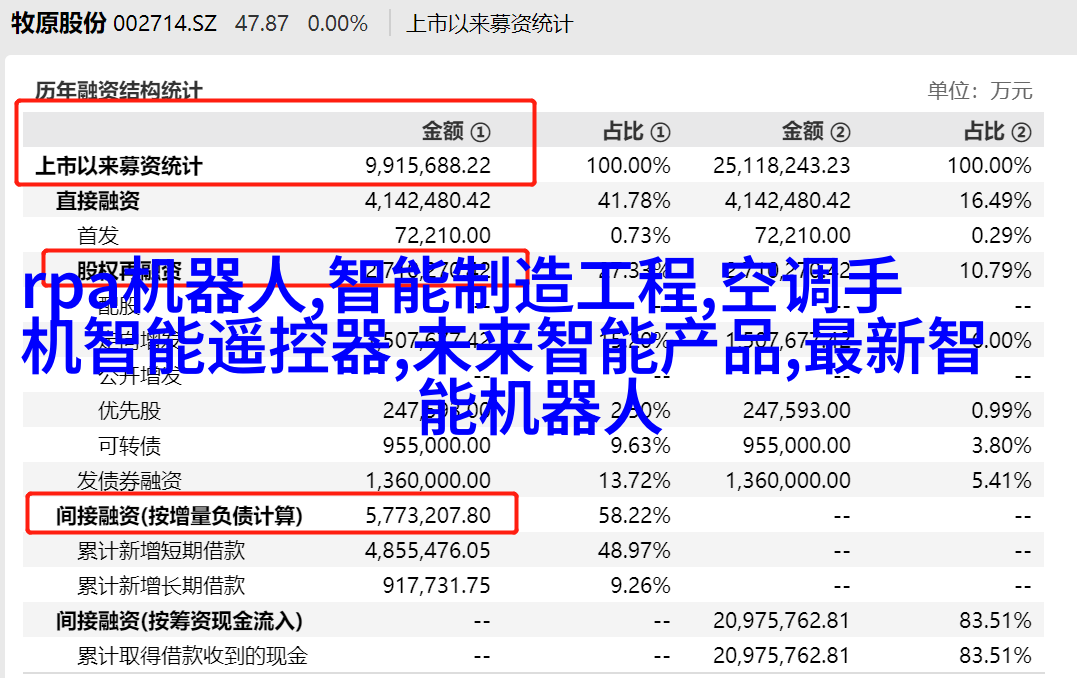This screenshot has width=1077, height=678.
Task: Click 100.00% under 占比 ② column
Action: 990,166
